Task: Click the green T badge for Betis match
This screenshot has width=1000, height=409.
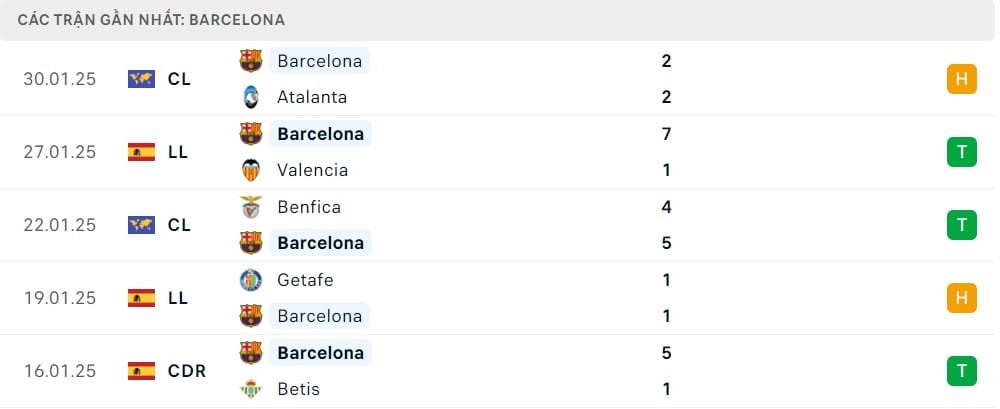Action: pyautogui.click(x=961, y=371)
